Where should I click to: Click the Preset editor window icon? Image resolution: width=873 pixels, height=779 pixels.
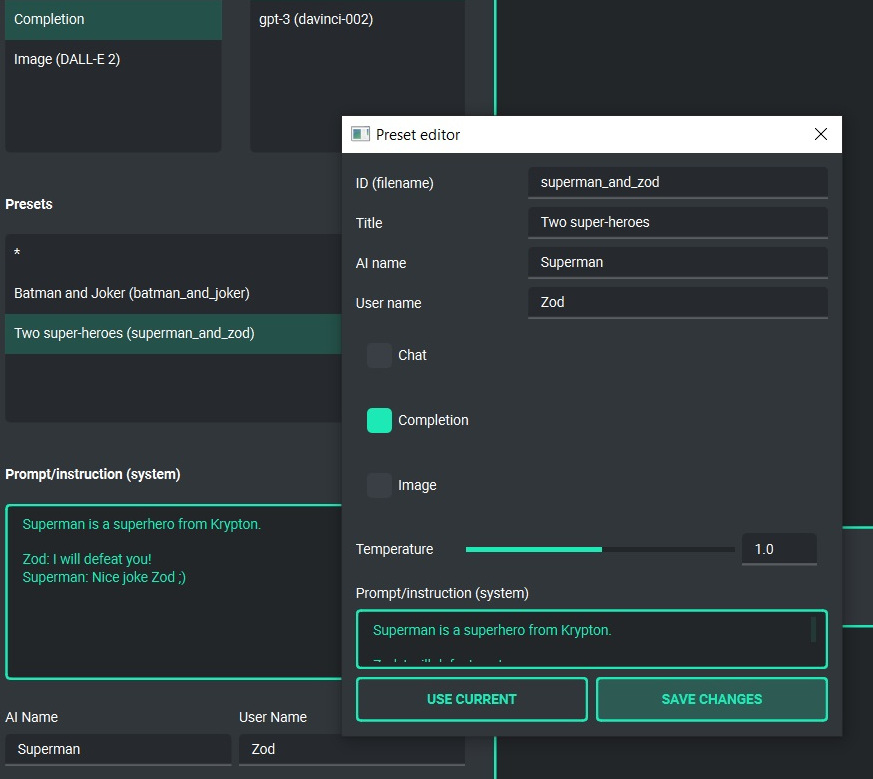(360, 134)
